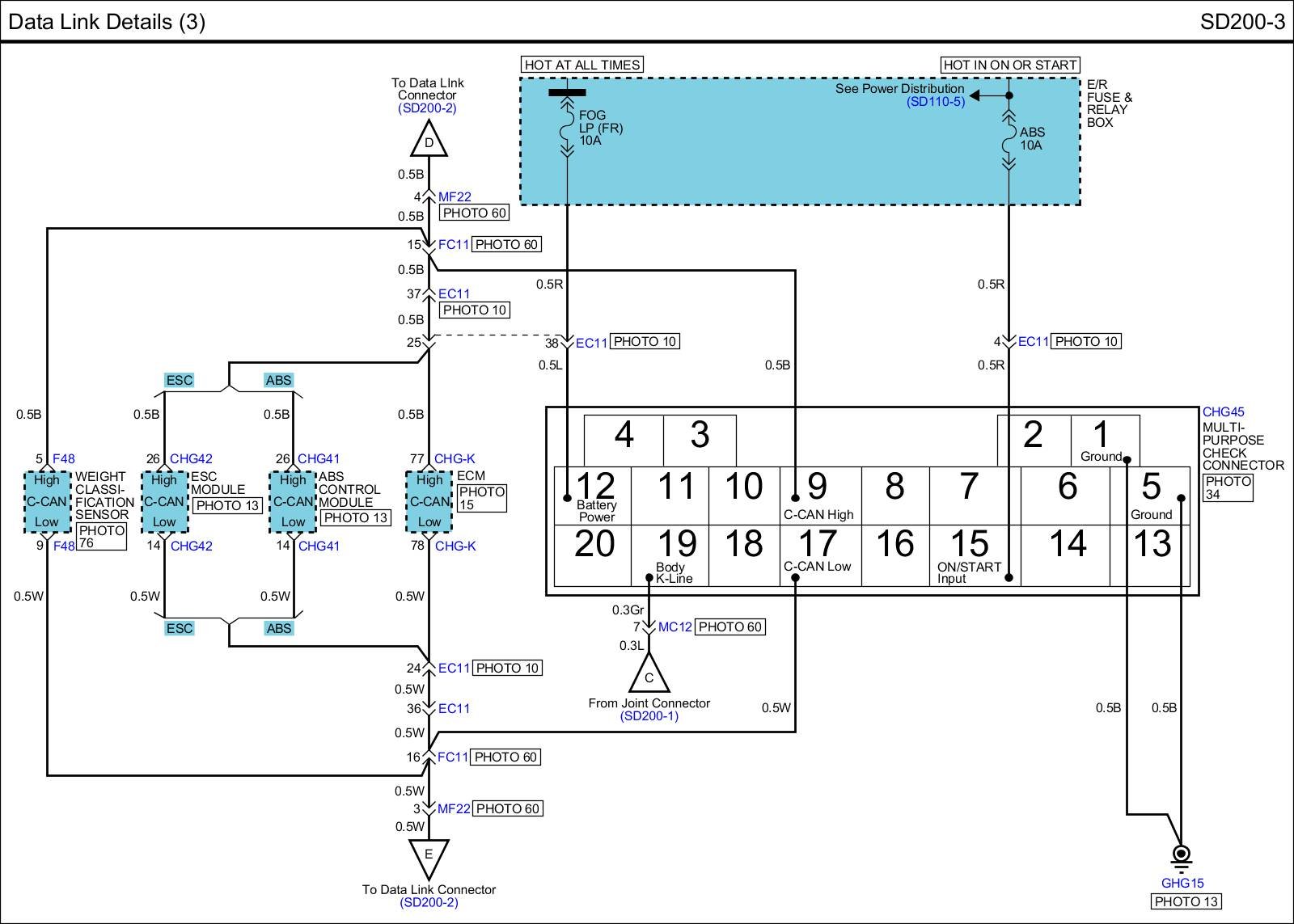Click the triangle E connector symbol
The width and height of the screenshot is (1294, 924).
click(429, 857)
